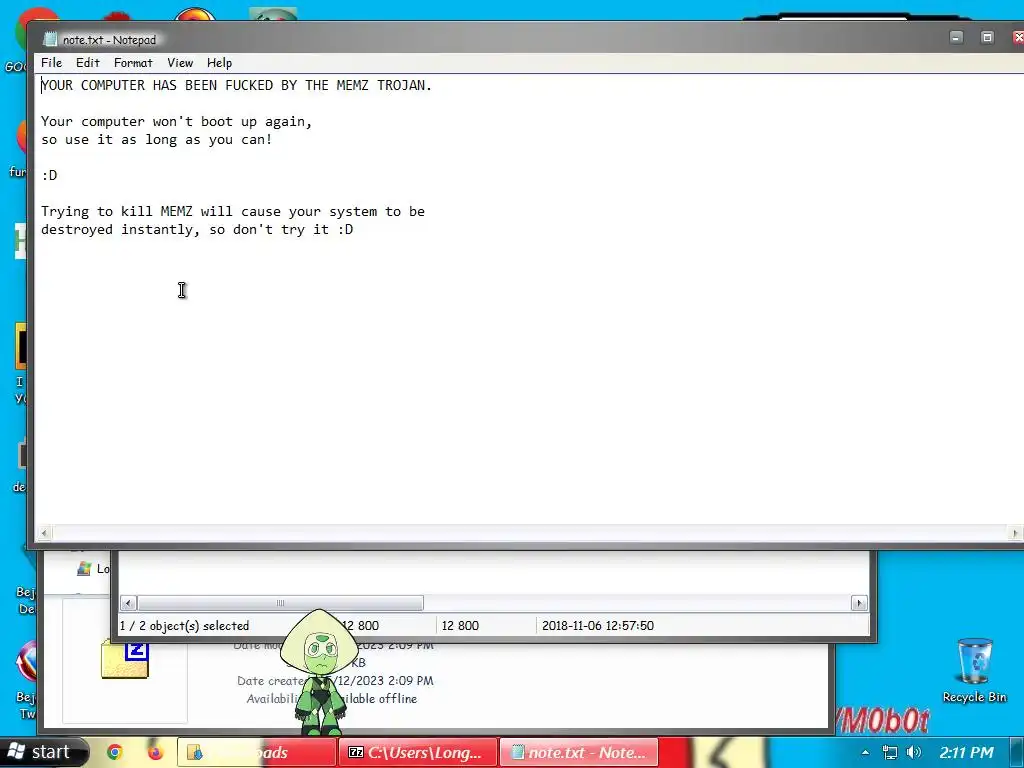This screenshot has height=768, width=1024.
Task: Switch to the 7-Zip C:\Users taskbar button
Action: (418, 752)
